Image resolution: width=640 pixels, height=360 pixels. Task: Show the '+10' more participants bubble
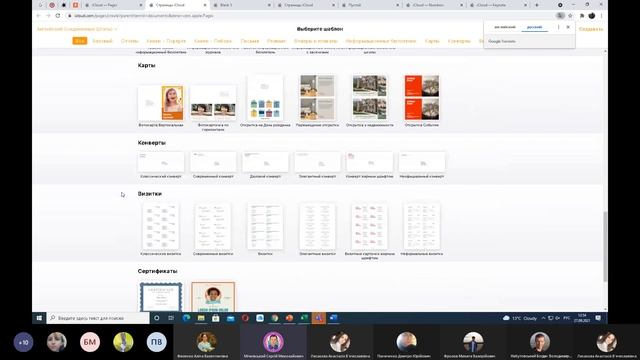[23, 342]
